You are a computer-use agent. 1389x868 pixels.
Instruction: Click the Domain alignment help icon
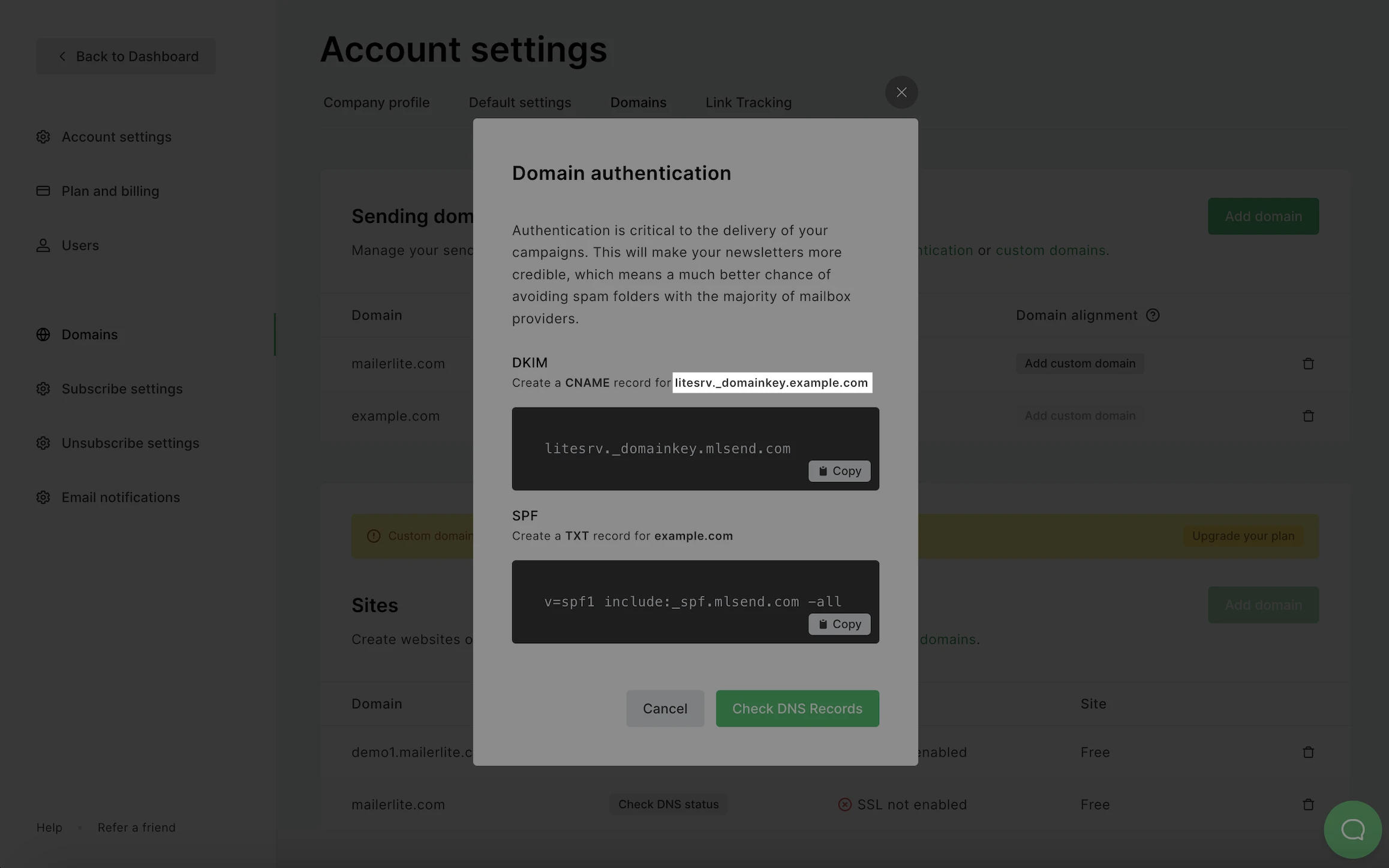point(1152,315)
